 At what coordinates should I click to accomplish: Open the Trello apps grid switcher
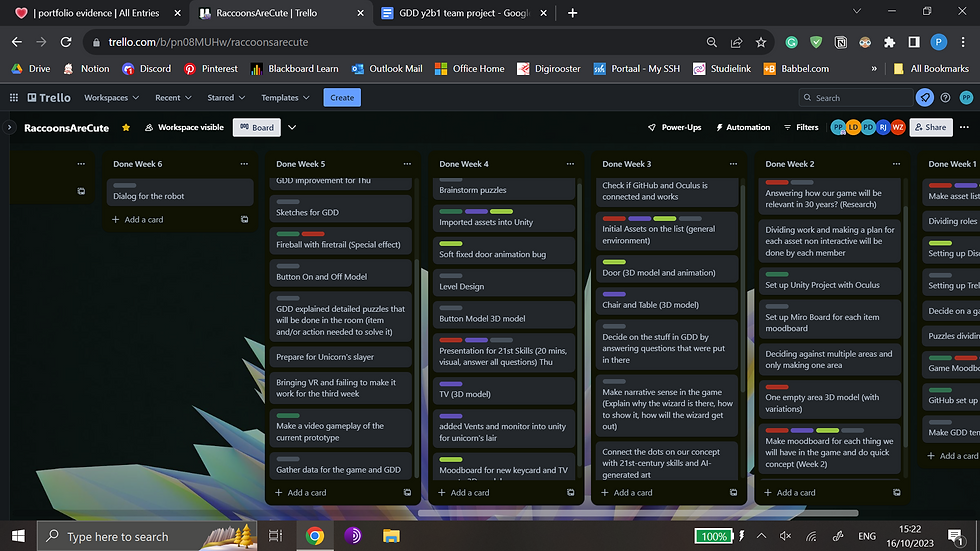[x=14, y=97]
